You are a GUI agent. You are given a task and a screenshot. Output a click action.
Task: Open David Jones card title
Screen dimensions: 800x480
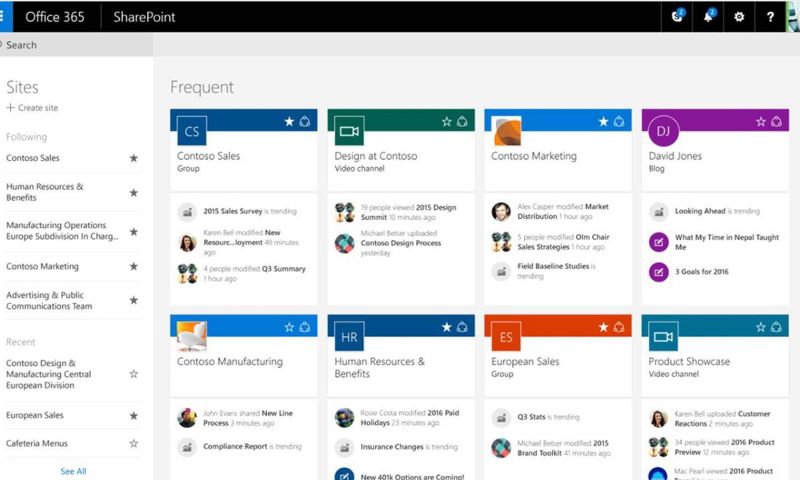(x=675, y=156)
